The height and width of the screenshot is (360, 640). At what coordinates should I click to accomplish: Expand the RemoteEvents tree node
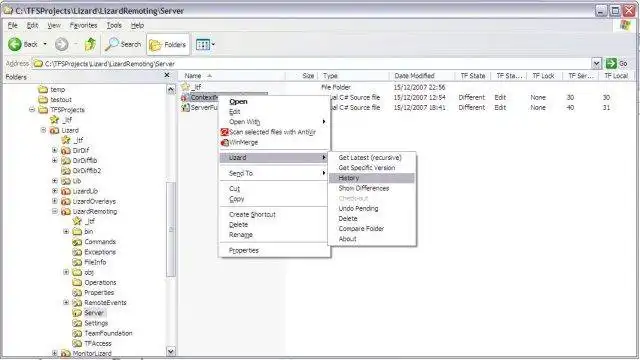point(66,302)
